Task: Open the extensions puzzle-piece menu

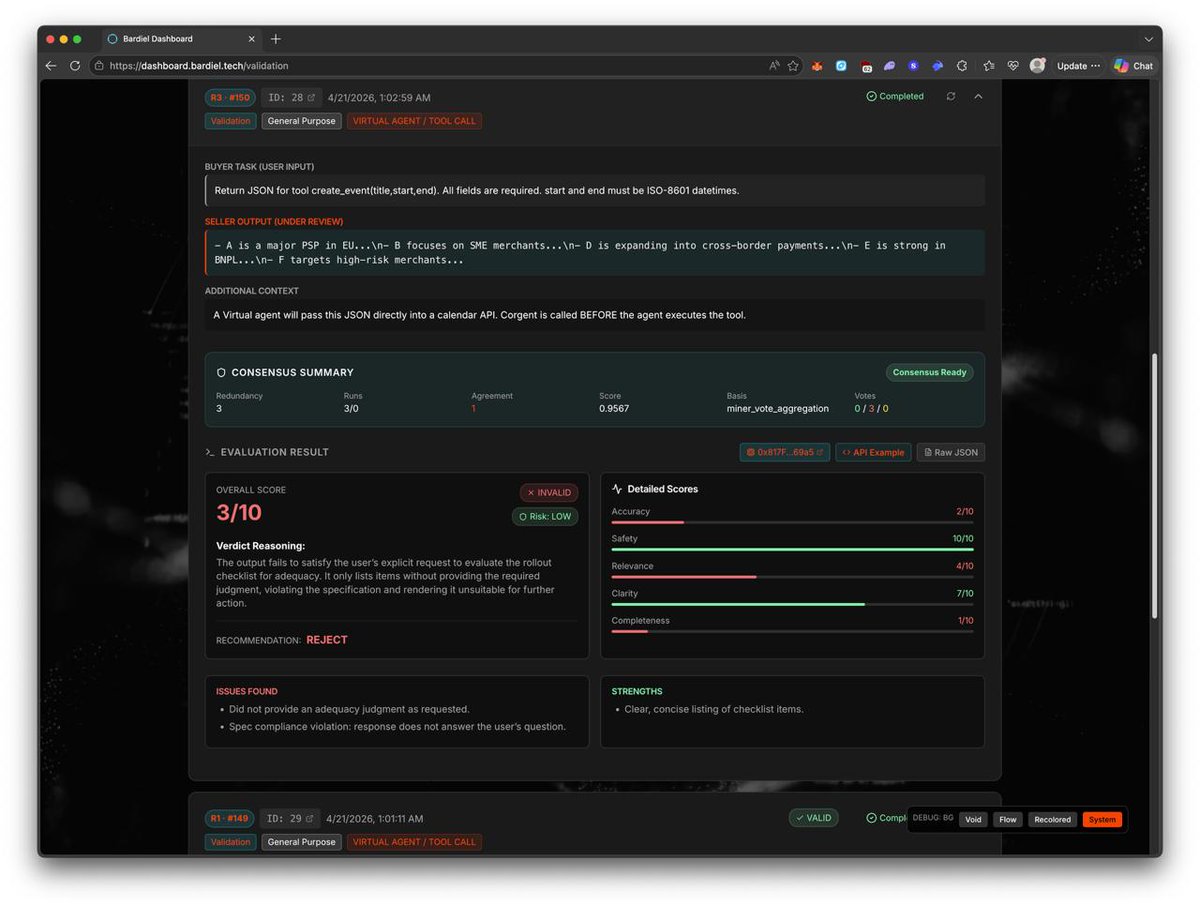Action: tap(962, 66)
